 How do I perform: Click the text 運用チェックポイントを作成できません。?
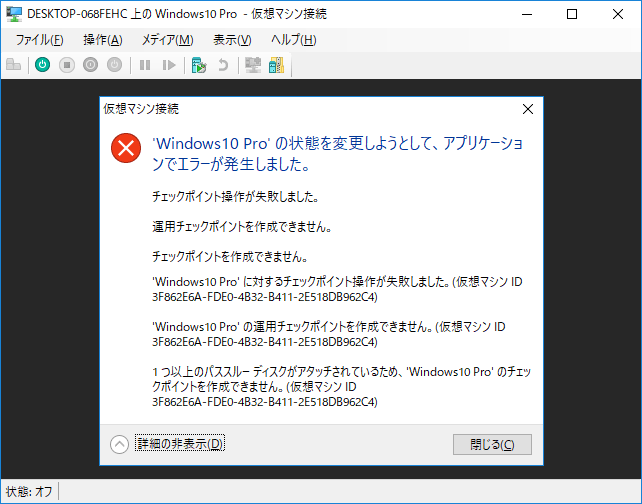[242, 226]
